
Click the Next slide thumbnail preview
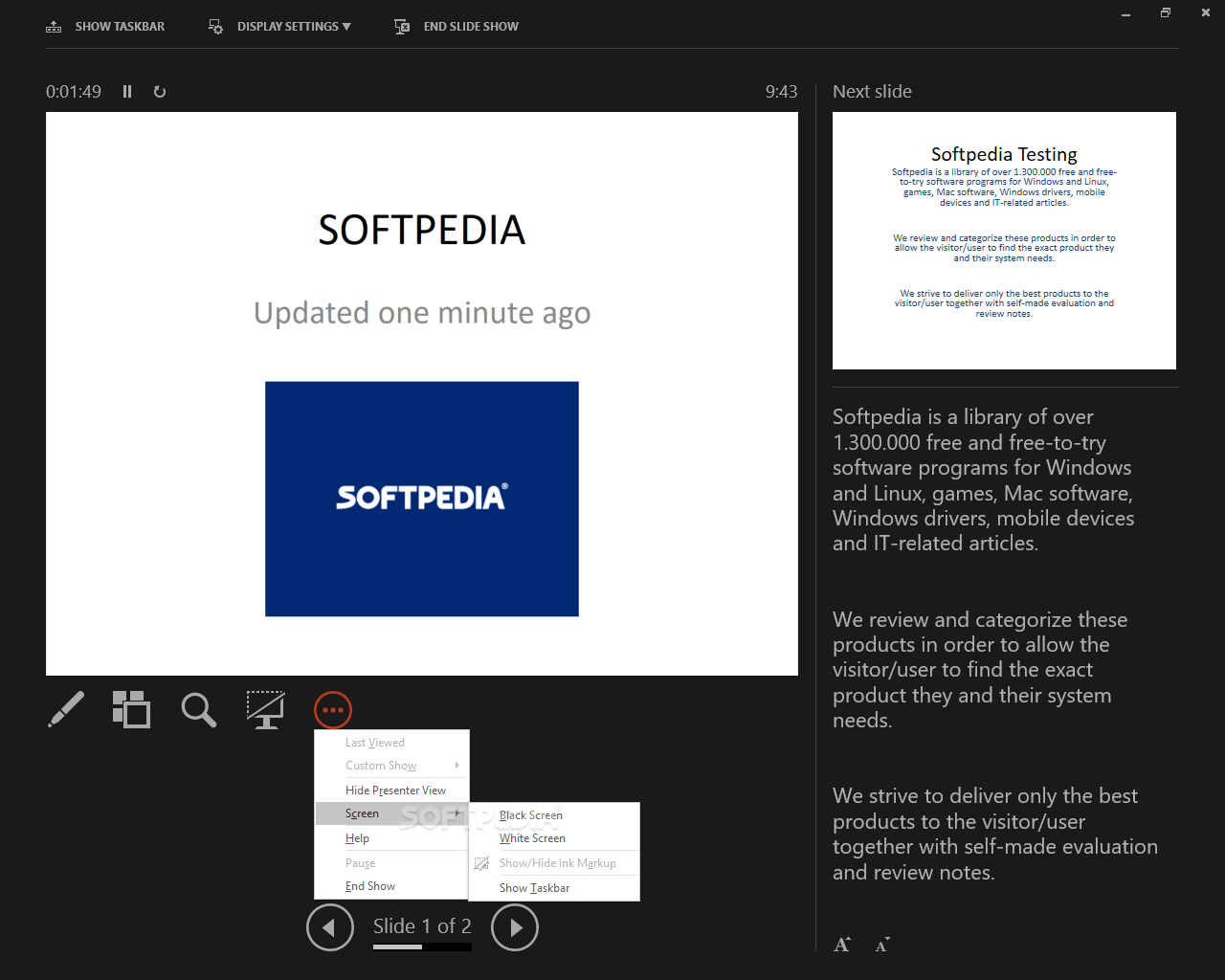point(1004,240)
